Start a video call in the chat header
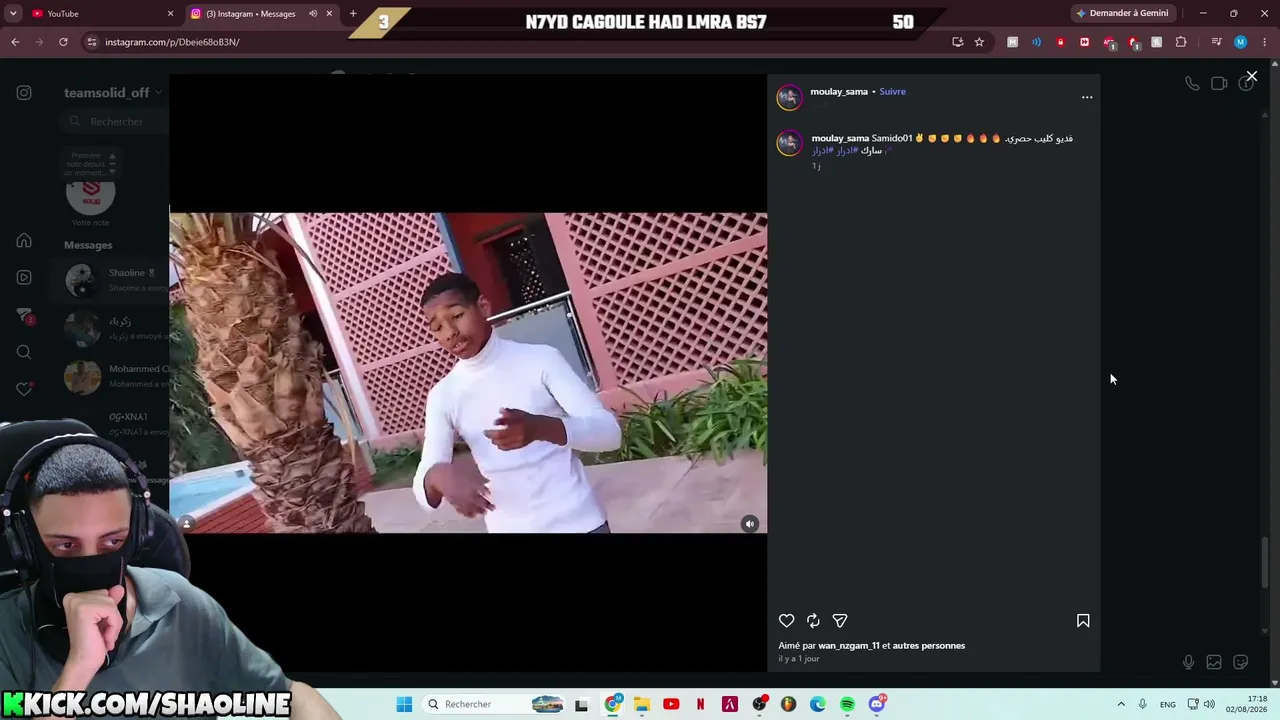Image resolution: width=1280 pixels, height=720 pixels. [x=1219, y=84]
